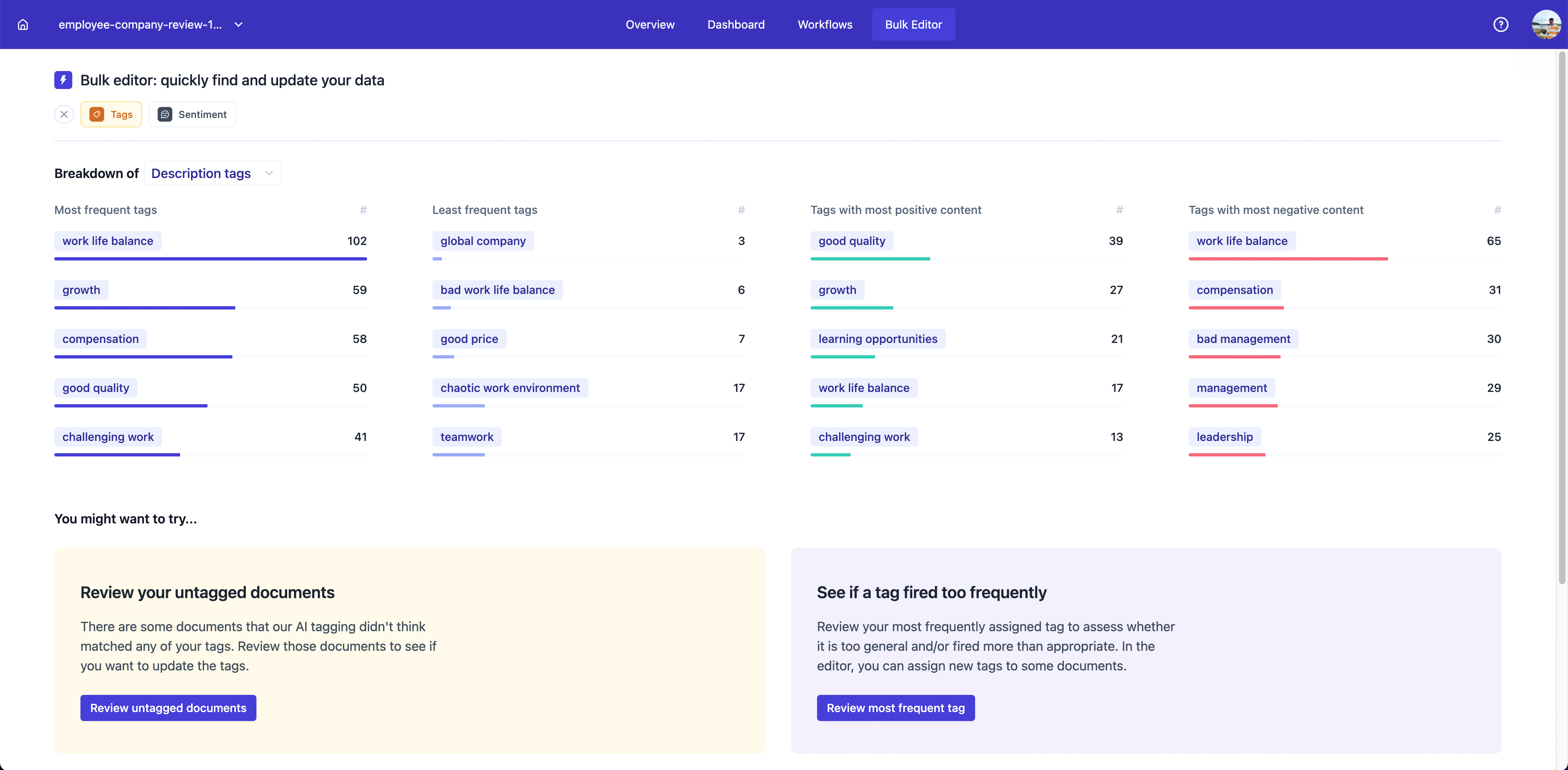Screen dimensions: 1568x770
Task: Open the Workflows tab
Action: click(x=825, y=24)
